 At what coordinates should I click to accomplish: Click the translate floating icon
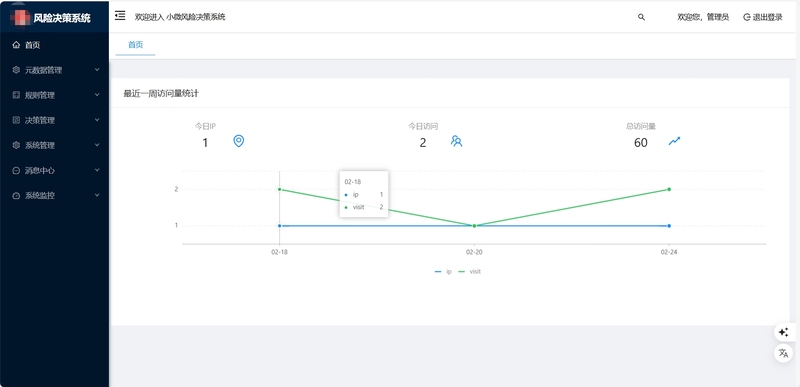783,353
